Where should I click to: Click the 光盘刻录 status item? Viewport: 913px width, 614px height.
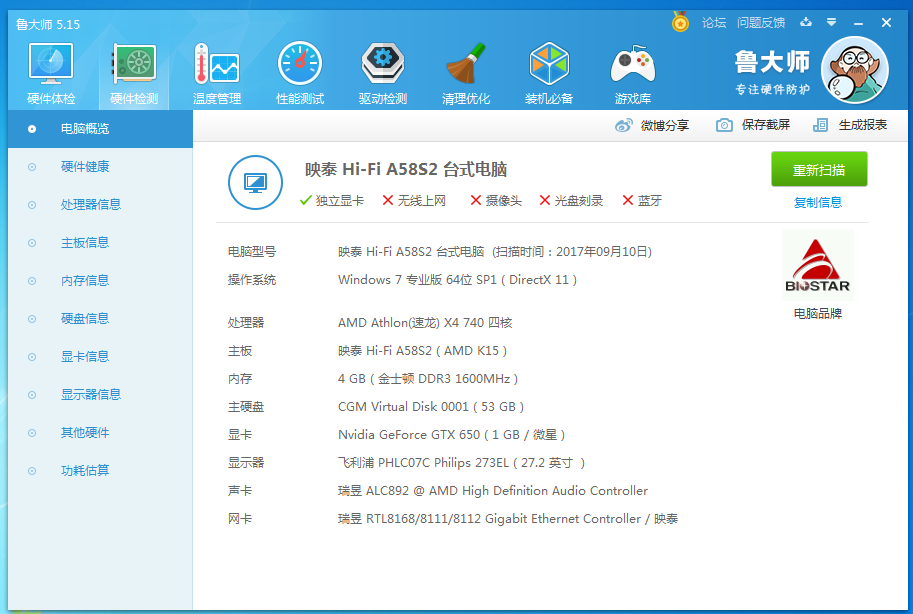tap(571, 200)
